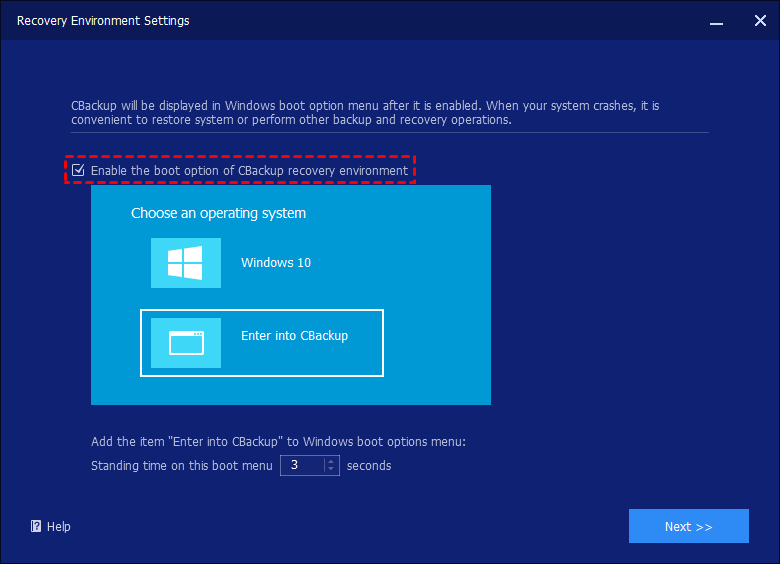Open the Help link text
The height and width of the screenshot is (564, 780).
pyautogui.click(x=59, y=527)
